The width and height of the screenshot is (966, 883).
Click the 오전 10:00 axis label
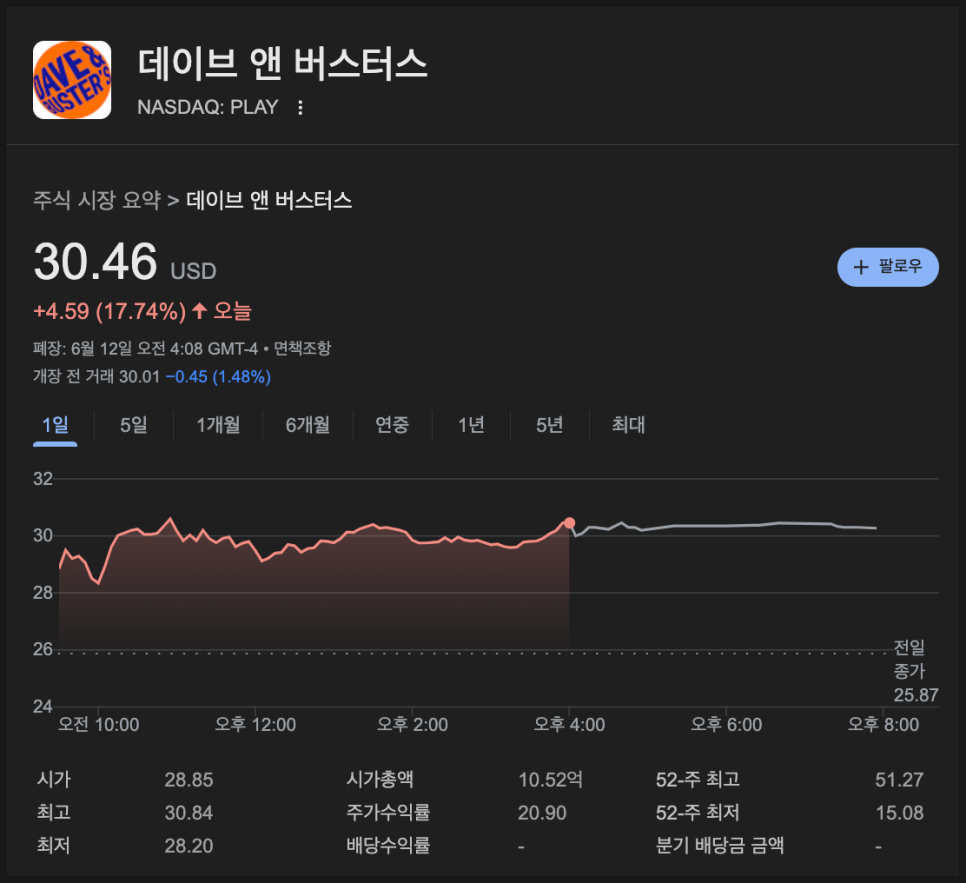point(99,725)
